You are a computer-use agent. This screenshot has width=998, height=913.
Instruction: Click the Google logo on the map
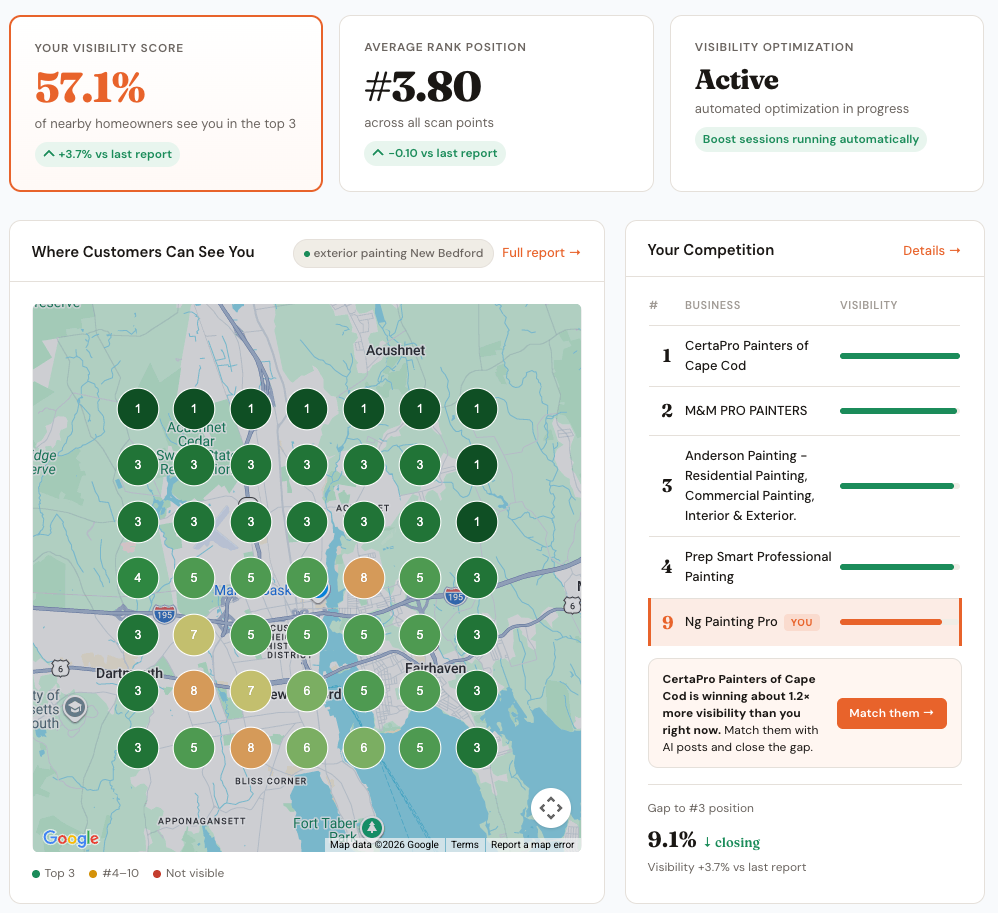click(71, 838)
